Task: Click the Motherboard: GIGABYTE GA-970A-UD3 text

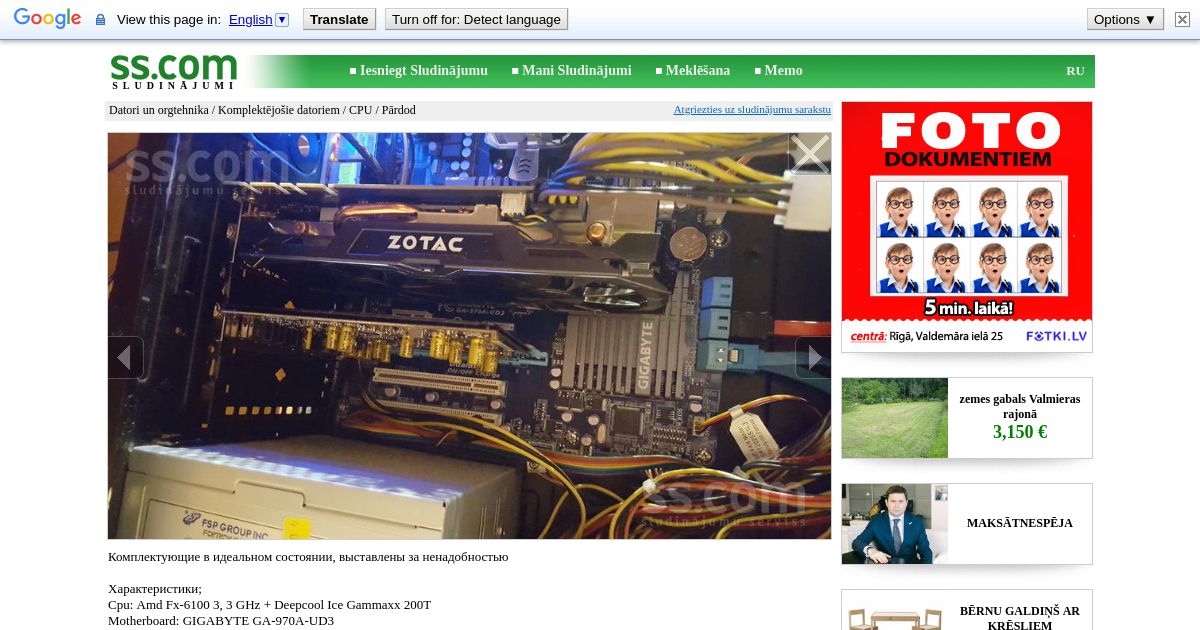Action: click(221, 621)
